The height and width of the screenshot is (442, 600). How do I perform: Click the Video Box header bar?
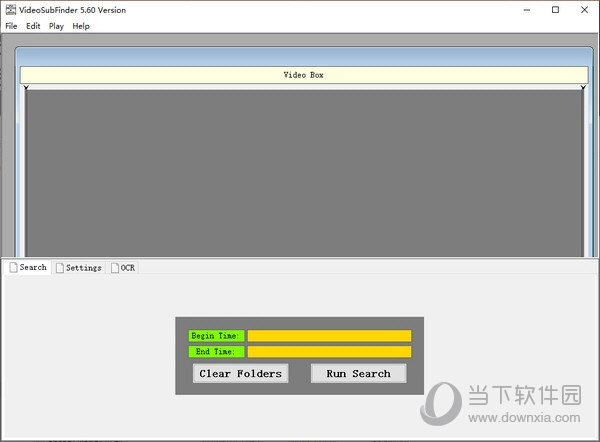[304, 75]
